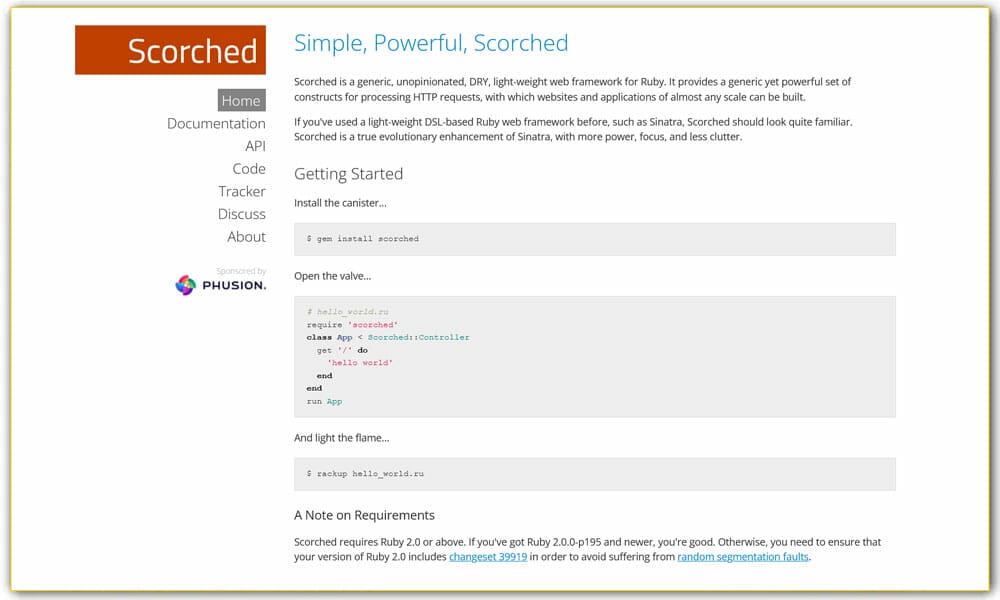Click the Simple, Powerful, Scorched heading
Image resolution: width=1000 pixels, height=600 pixels.
[x=430, y=43]
